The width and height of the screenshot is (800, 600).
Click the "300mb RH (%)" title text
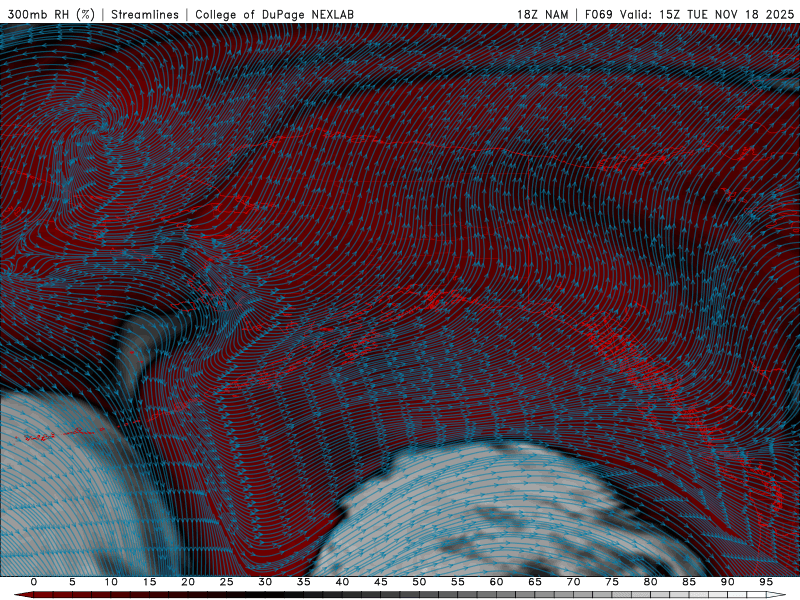coord(52,15)
